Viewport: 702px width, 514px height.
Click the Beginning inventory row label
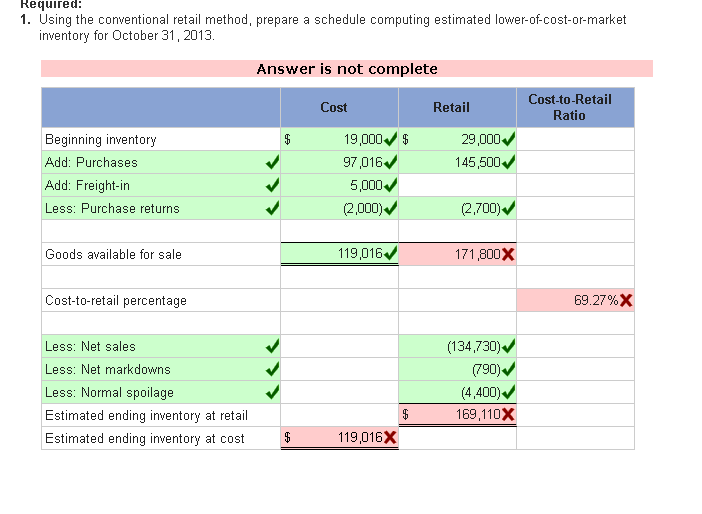101,139
